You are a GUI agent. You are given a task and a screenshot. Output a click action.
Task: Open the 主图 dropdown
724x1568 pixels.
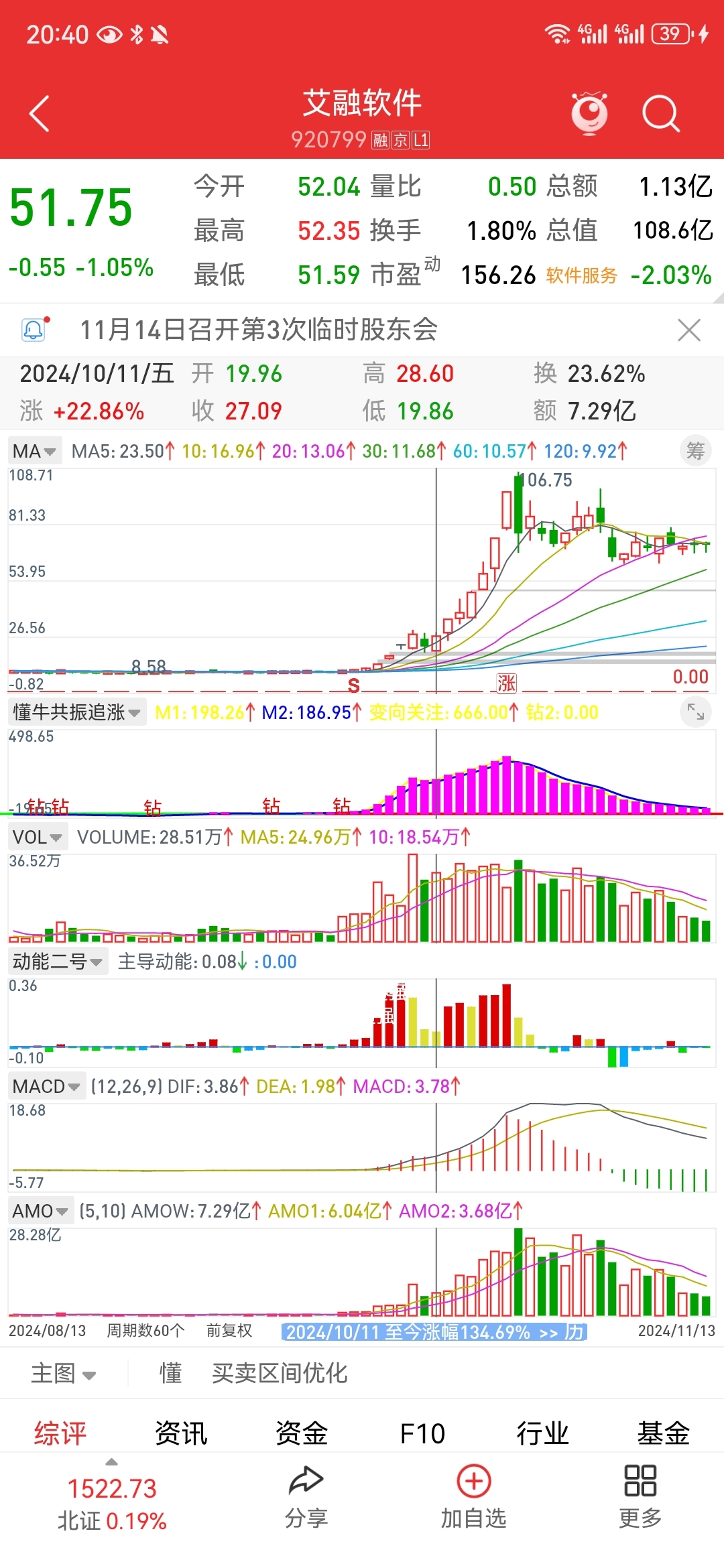[64, 1373]
